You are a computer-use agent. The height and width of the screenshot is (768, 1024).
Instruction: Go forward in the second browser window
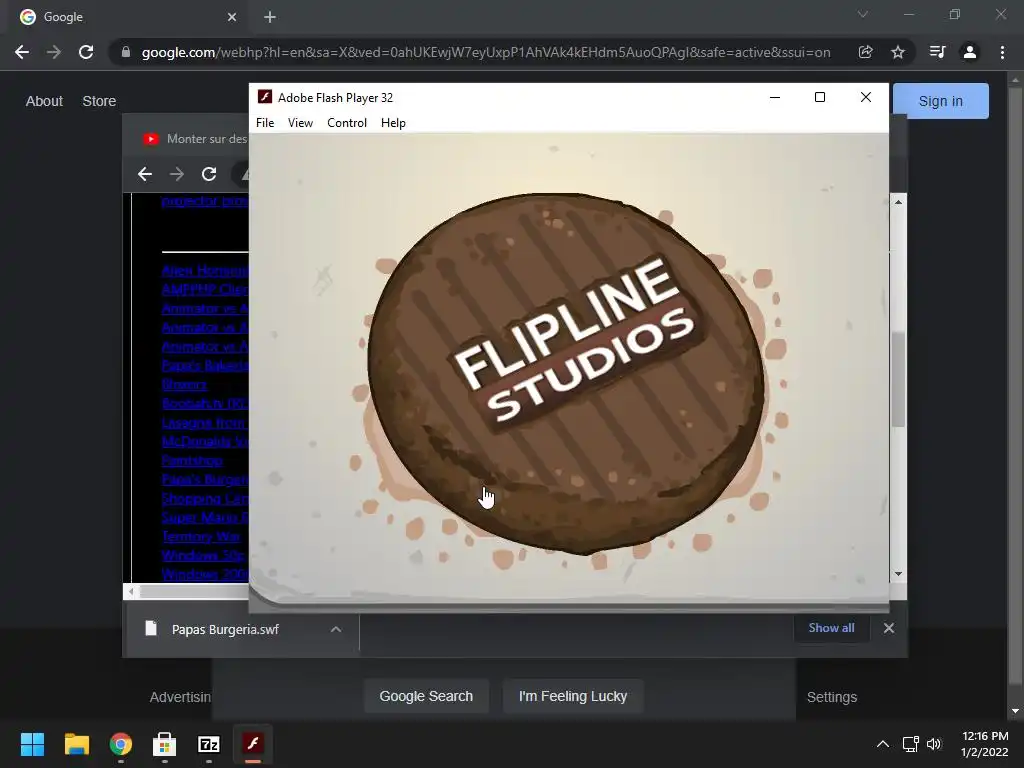point(176,174)
